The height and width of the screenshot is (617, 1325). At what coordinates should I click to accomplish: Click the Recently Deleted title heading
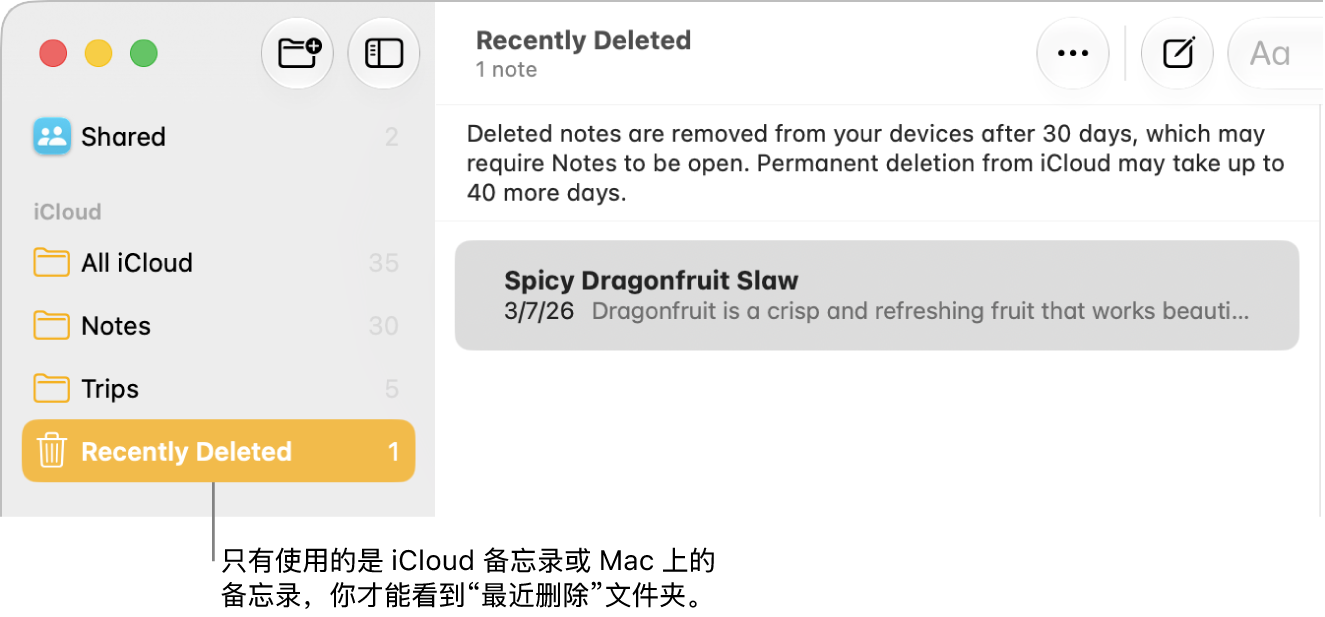[583, 41]
